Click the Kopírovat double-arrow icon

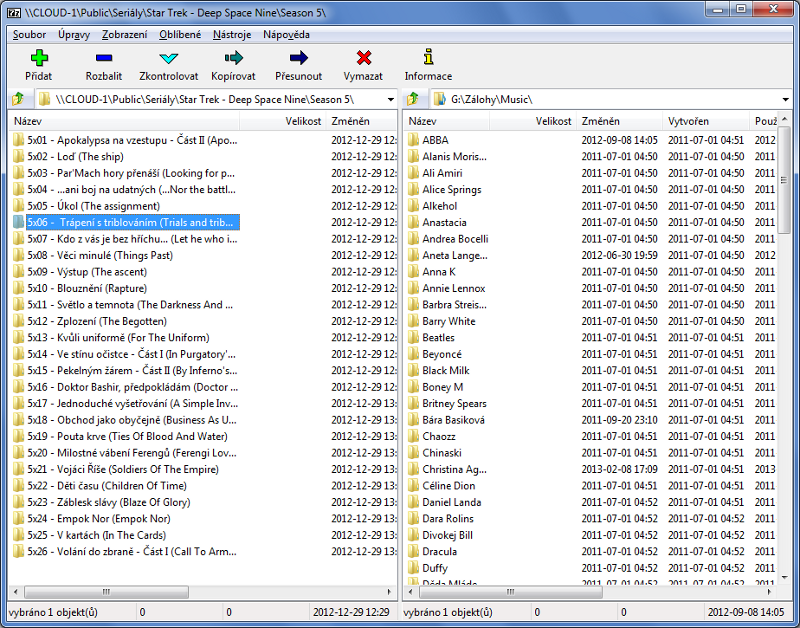pyautogui.click(x=234, y=59)
